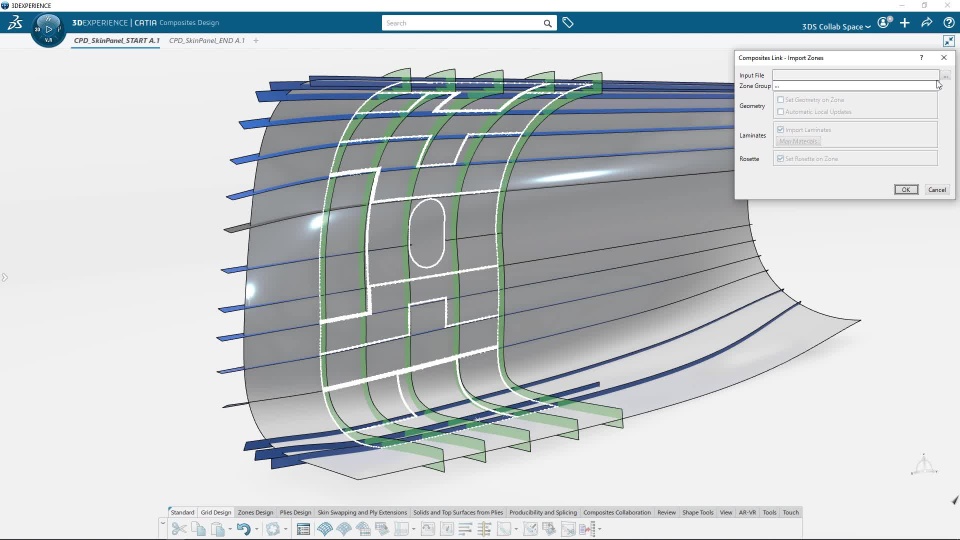The height and width of the screenshot is (540, 960).
Task: Click the centered lines symmetric-stacking icon
Action: click(x=484, y=529)
